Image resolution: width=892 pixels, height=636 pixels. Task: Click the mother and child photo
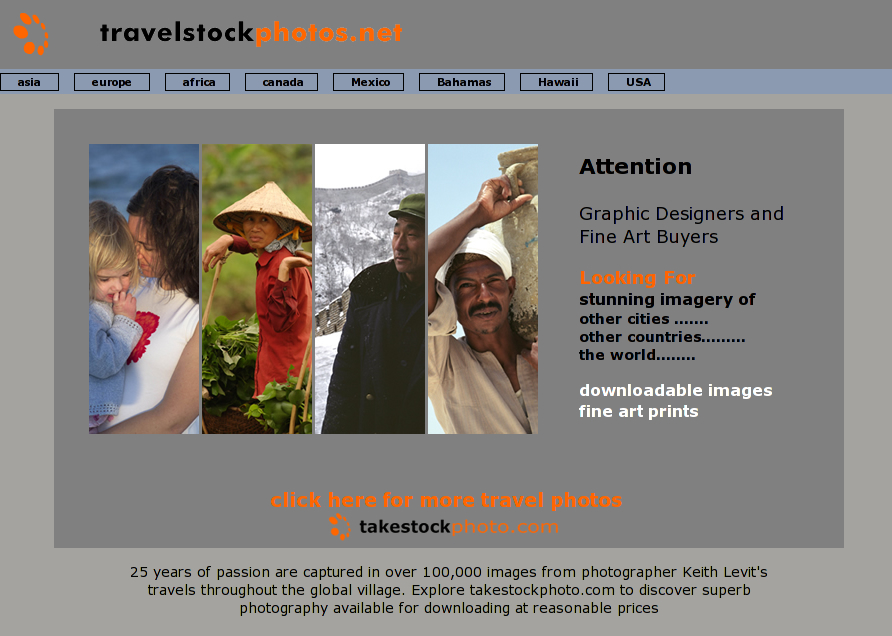[144, 289]
